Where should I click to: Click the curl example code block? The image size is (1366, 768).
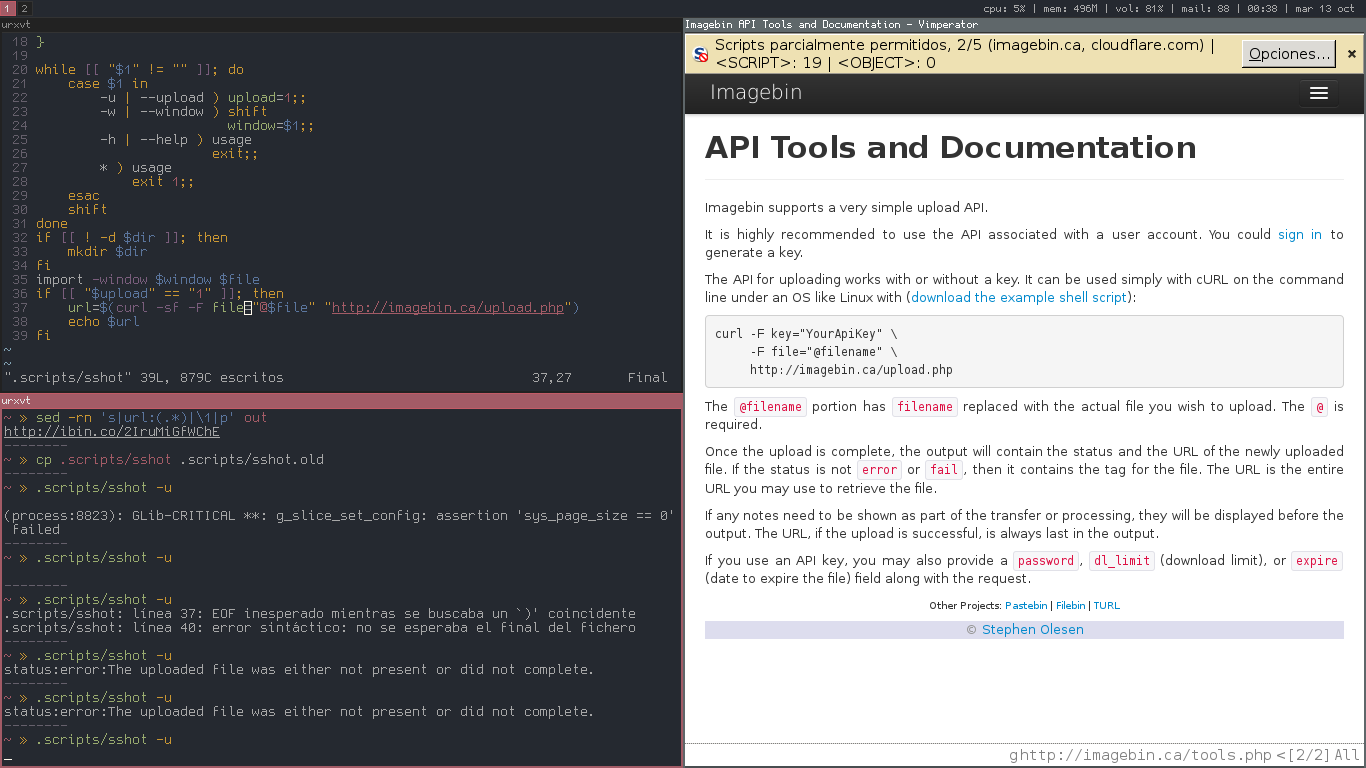coord(1024,351)
